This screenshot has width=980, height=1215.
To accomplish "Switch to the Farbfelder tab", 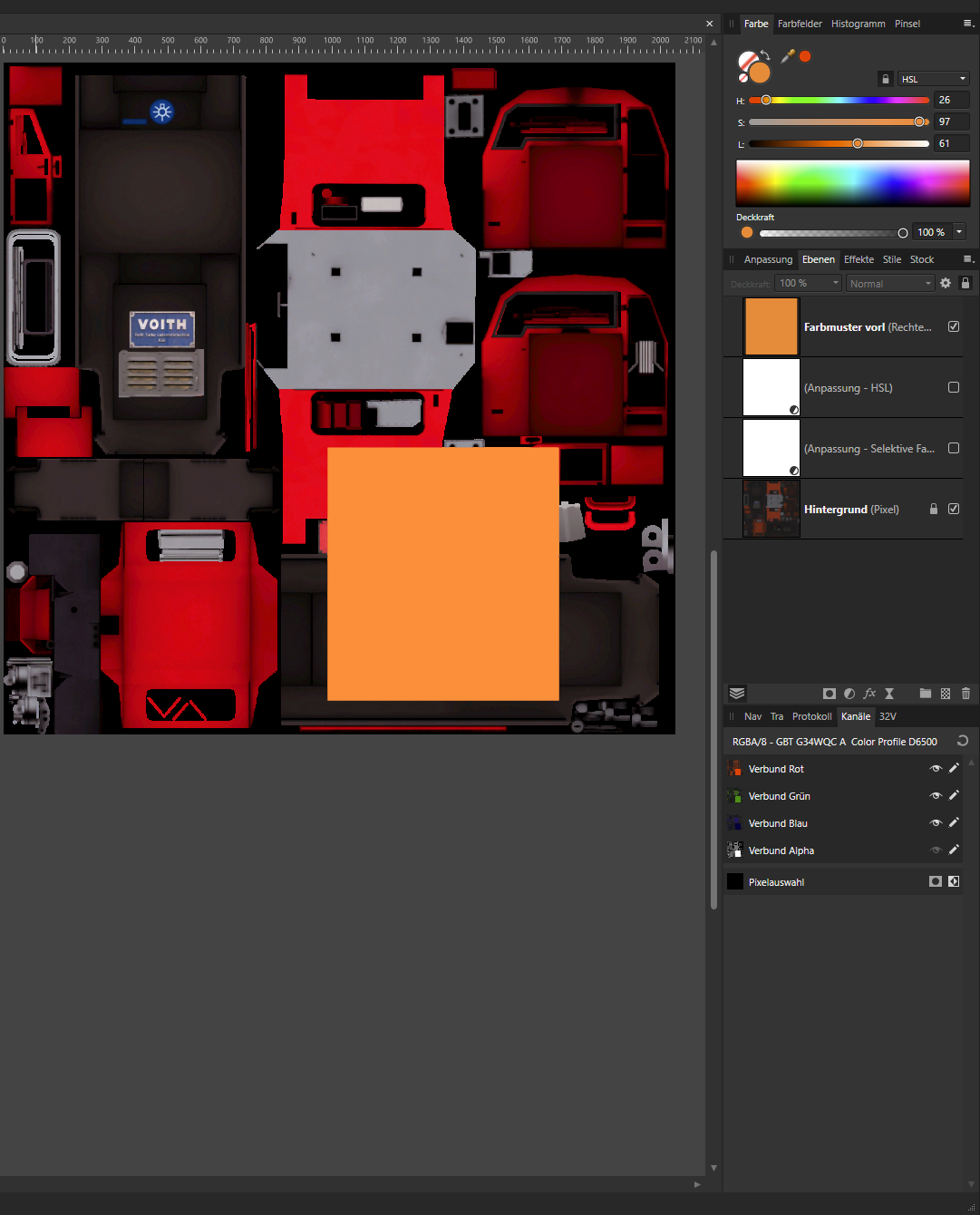I will (x=800, y=24).
